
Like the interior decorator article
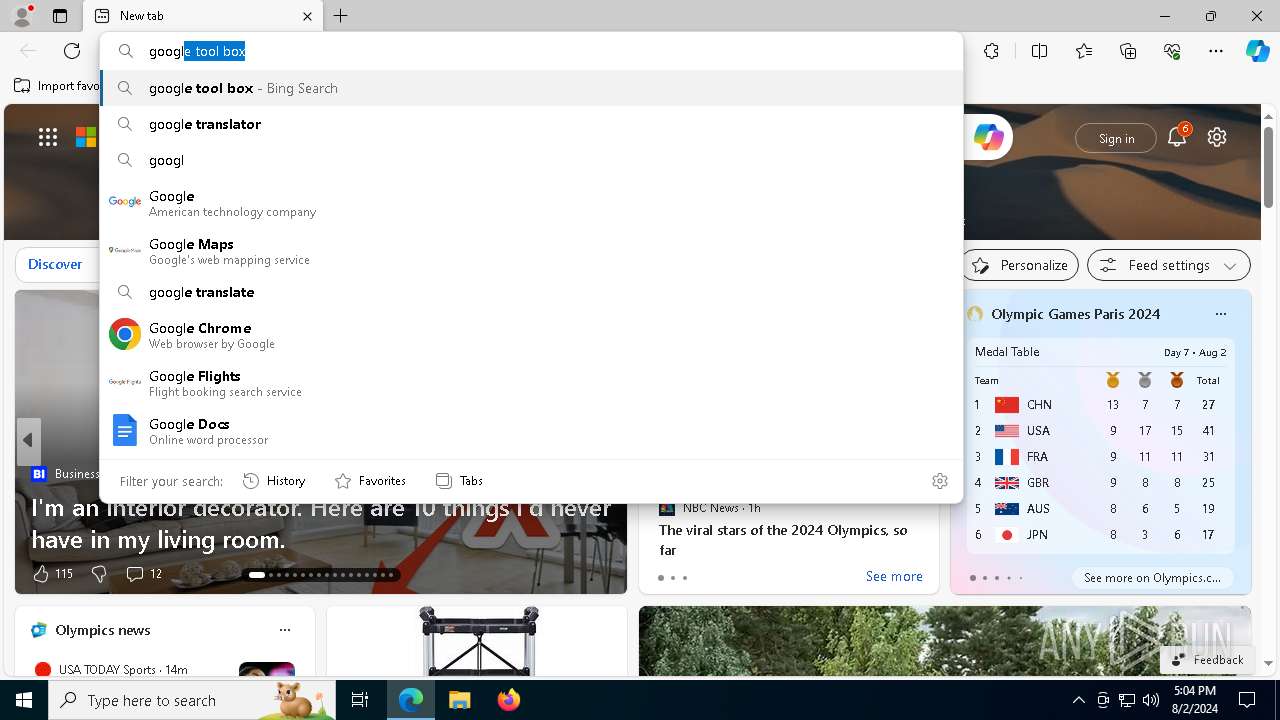[x=52, y=574]
